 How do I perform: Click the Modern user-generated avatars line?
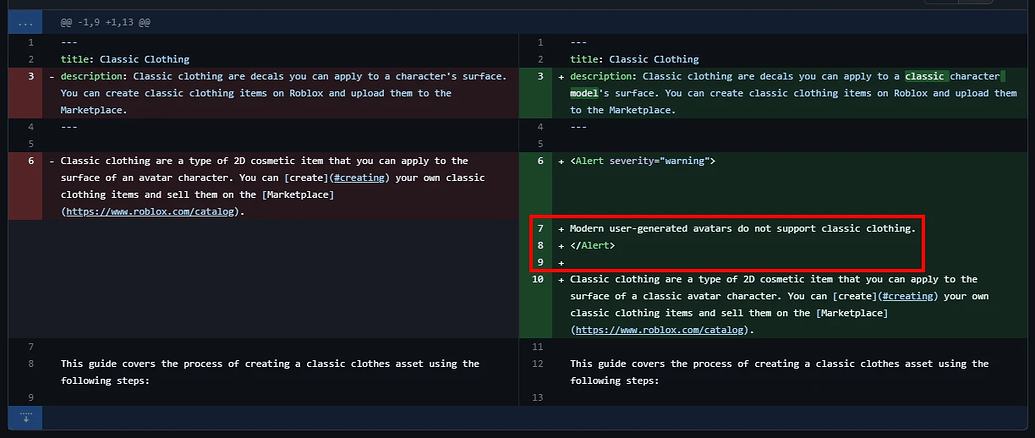[742, 229]
